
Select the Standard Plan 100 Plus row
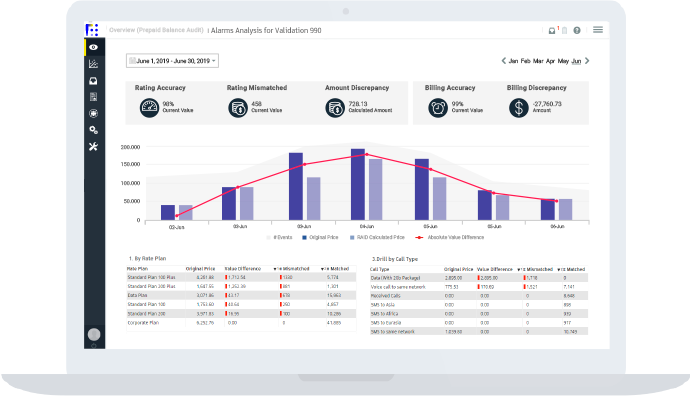click(x=241, y=277)
